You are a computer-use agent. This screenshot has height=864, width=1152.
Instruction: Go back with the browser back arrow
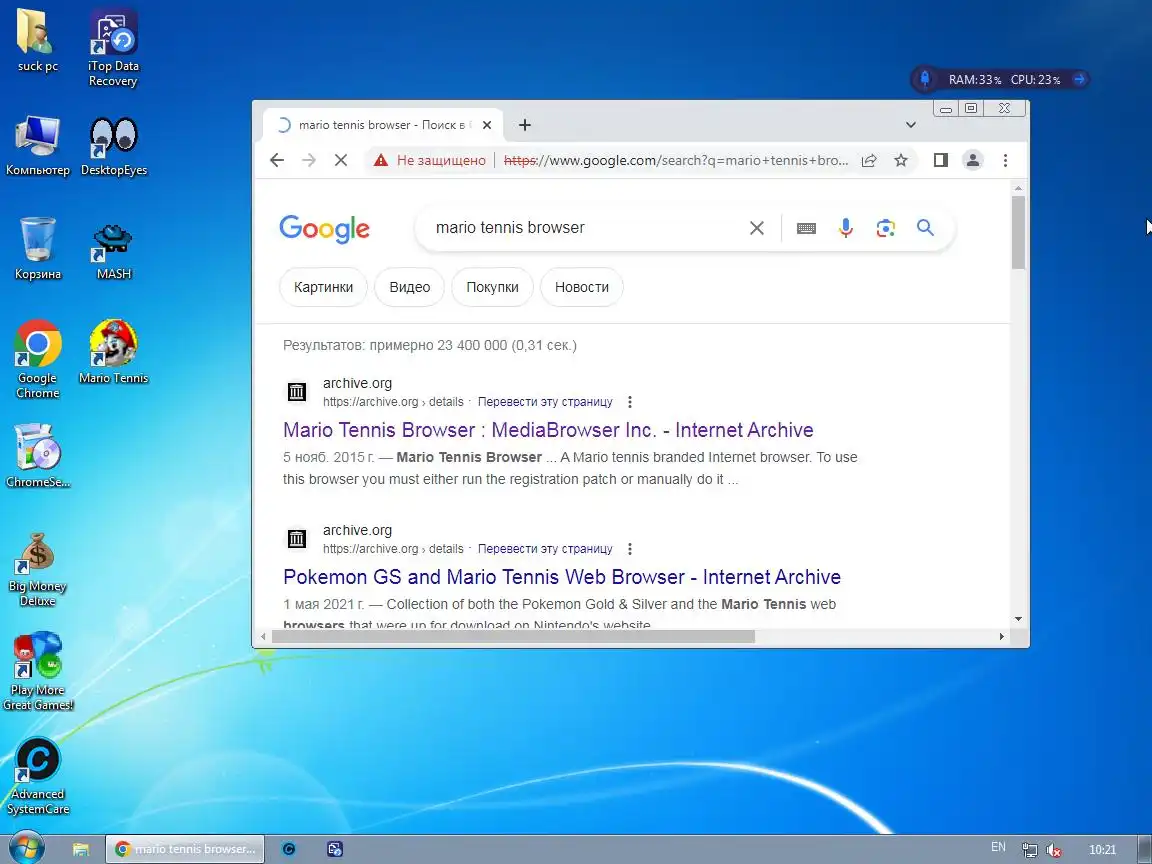276,160
